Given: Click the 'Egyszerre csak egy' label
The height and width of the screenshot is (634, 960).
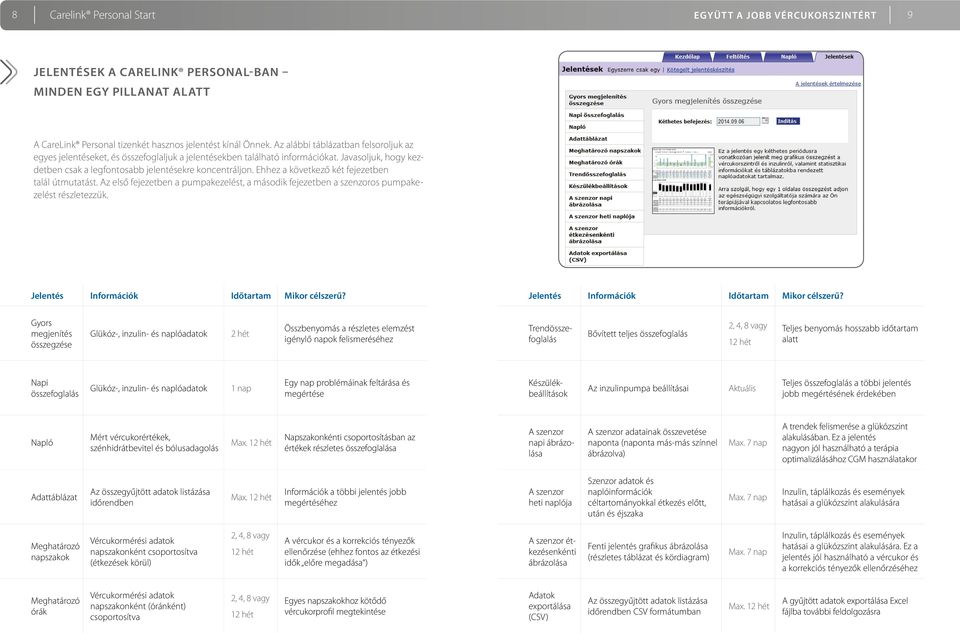Looking at the screenshot, I should point(634,70).
